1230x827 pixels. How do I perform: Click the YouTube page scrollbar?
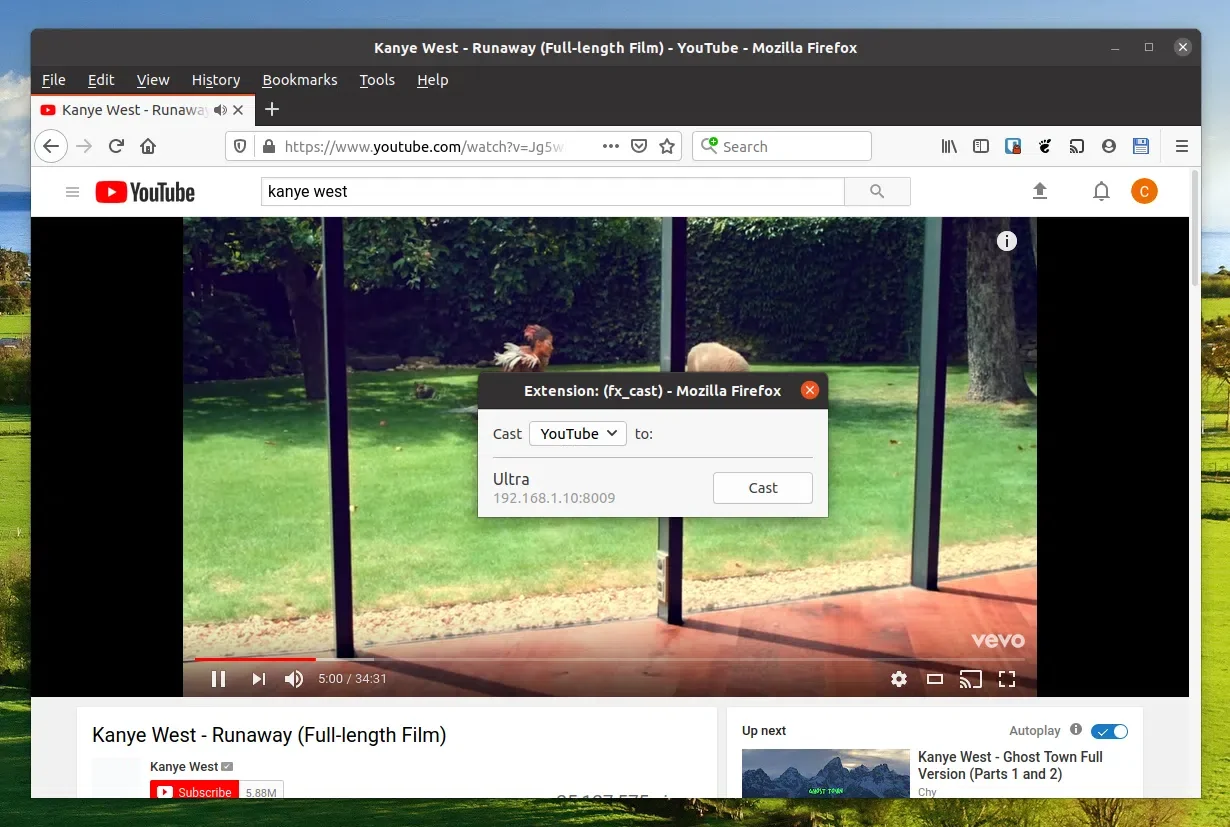1194,230
